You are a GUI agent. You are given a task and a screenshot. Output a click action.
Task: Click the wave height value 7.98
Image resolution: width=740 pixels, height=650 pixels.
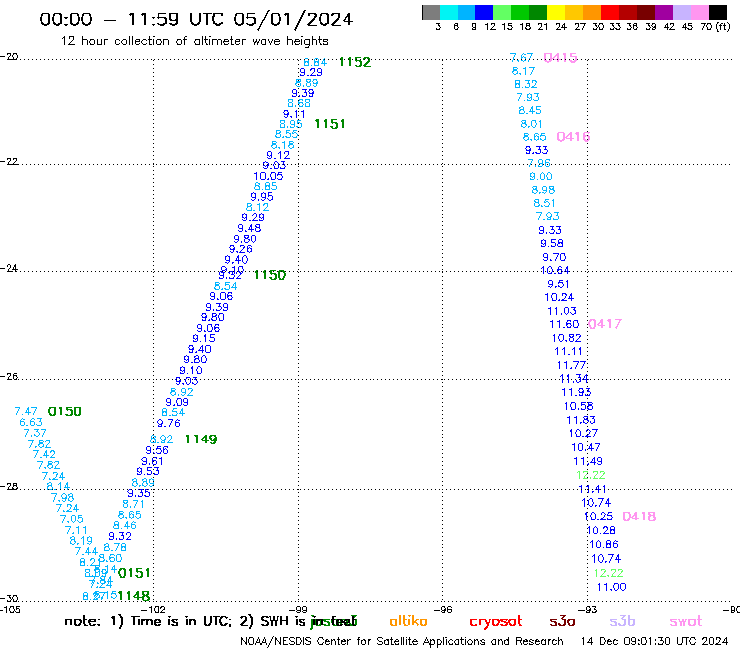click(x=62, y=498)
